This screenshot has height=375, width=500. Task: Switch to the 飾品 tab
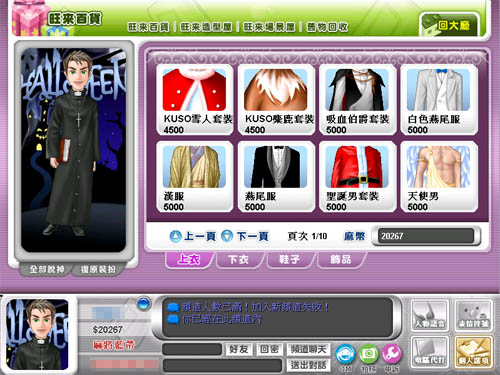click(x=340, y=260)
